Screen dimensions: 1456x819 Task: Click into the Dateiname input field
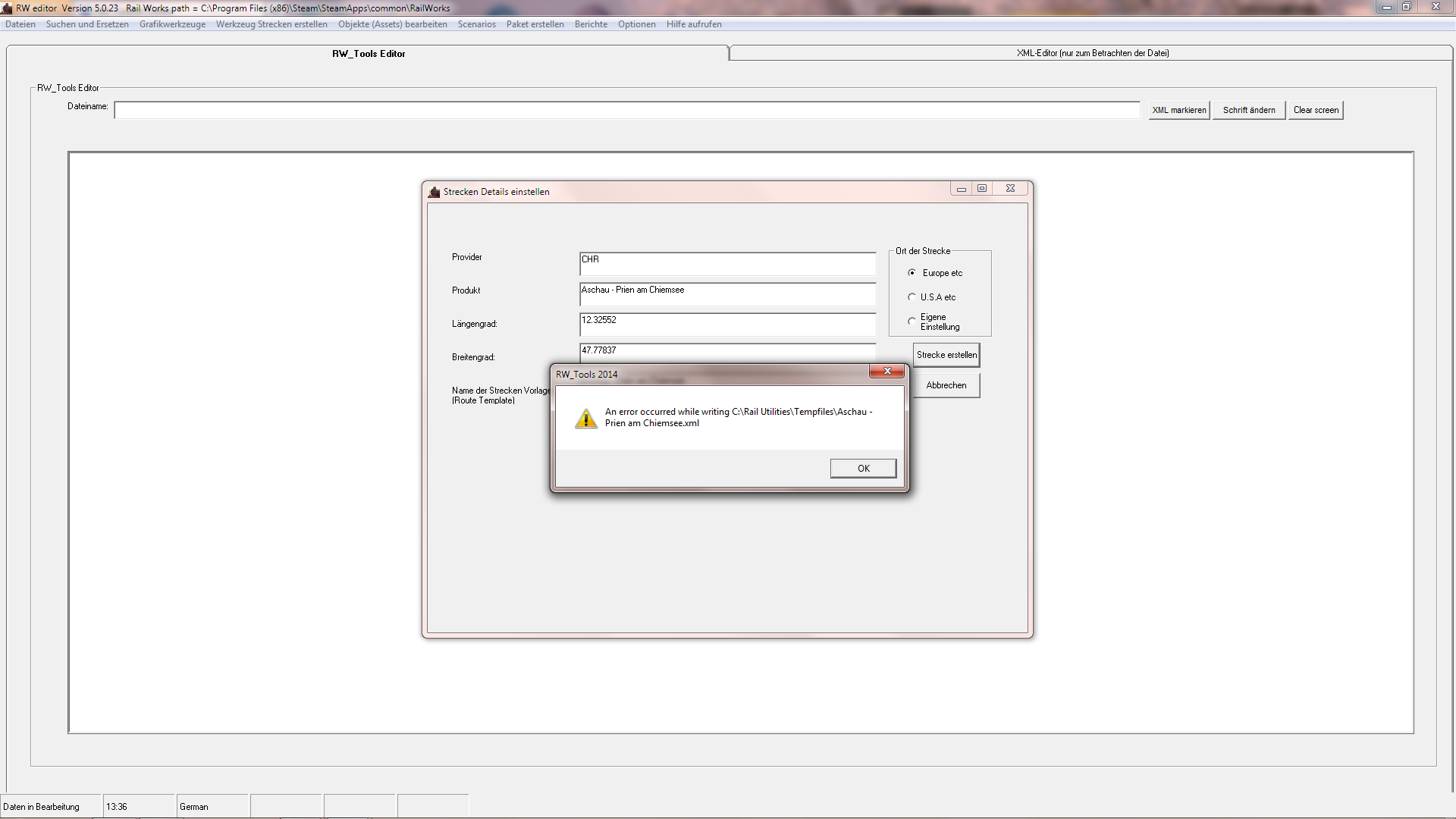[x=626, y=111]
